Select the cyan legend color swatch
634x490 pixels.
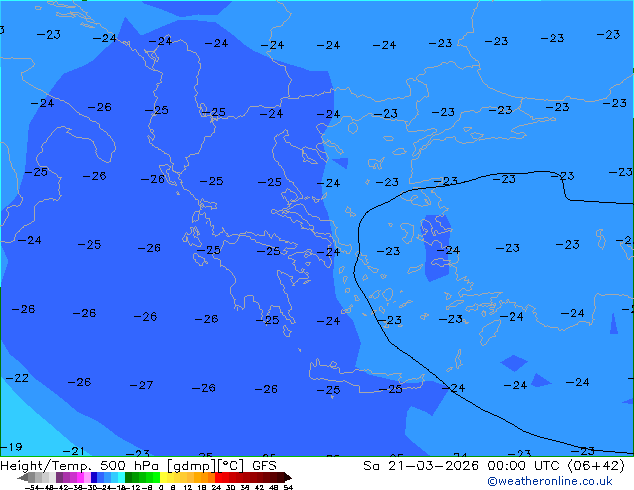click(121, 477)
